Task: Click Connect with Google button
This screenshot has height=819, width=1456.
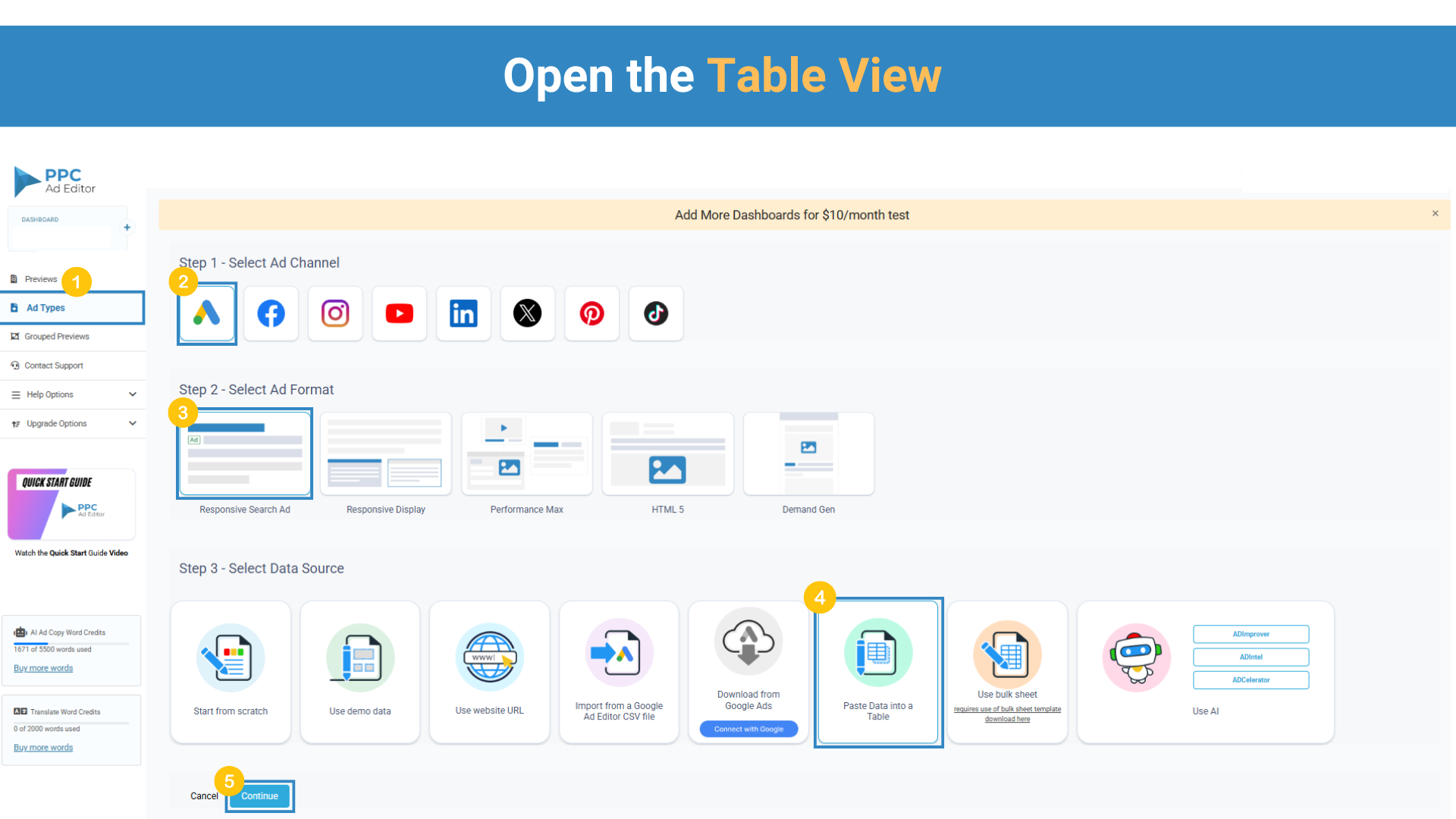Action: [x=748, y=729]
